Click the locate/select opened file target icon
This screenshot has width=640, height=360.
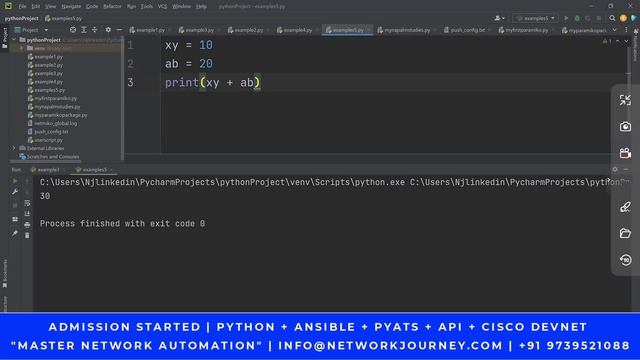point(73,30)
